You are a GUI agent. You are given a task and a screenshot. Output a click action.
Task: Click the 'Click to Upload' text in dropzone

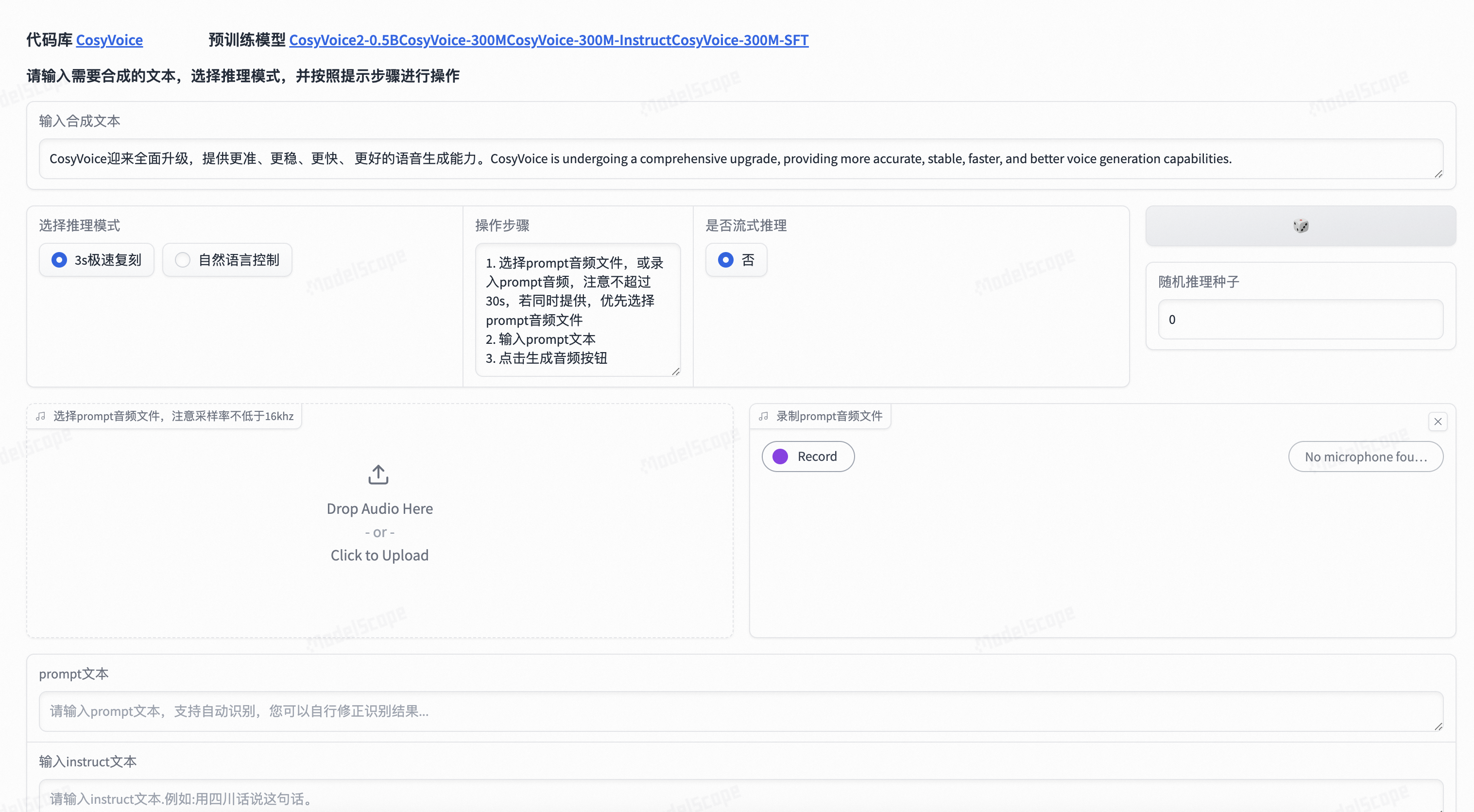(379, 555)
